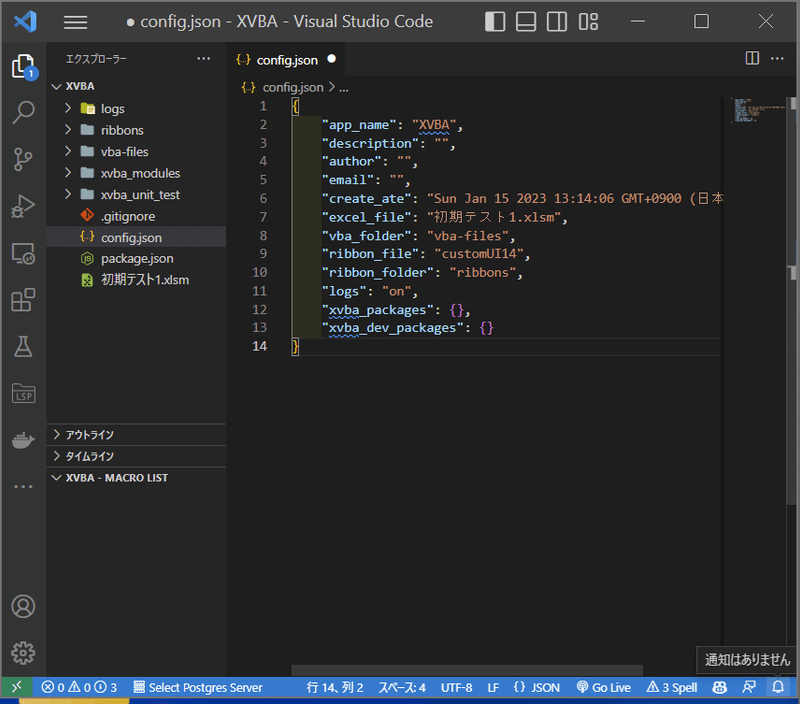
Task: Toggle the secondary side bar layout button
Action: (x=558, y=22)
